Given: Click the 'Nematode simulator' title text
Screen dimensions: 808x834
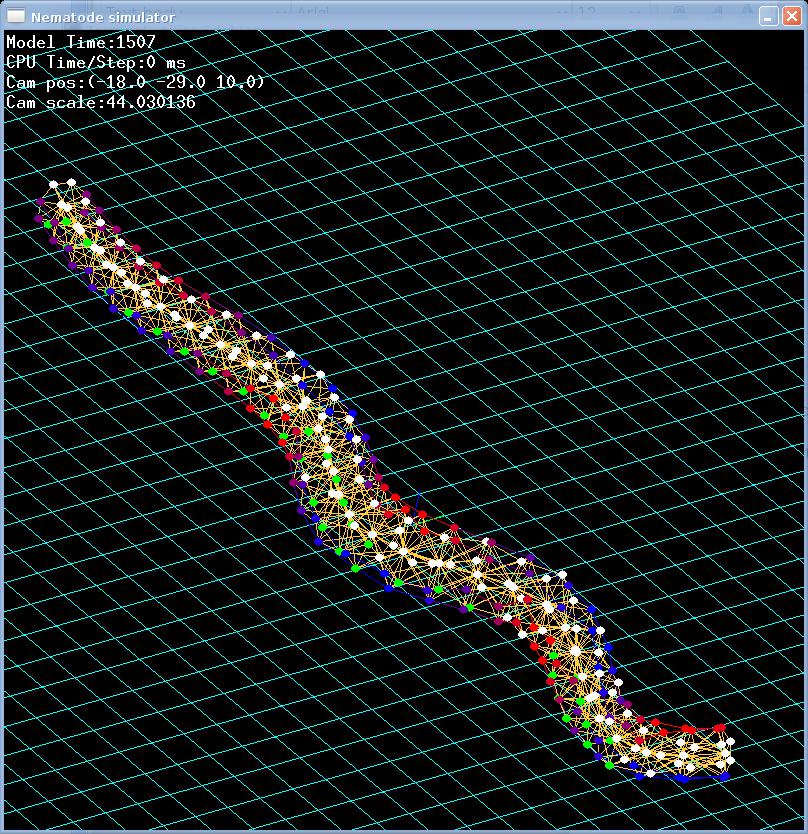Looking at the screenshot, I should click(103, 18).
